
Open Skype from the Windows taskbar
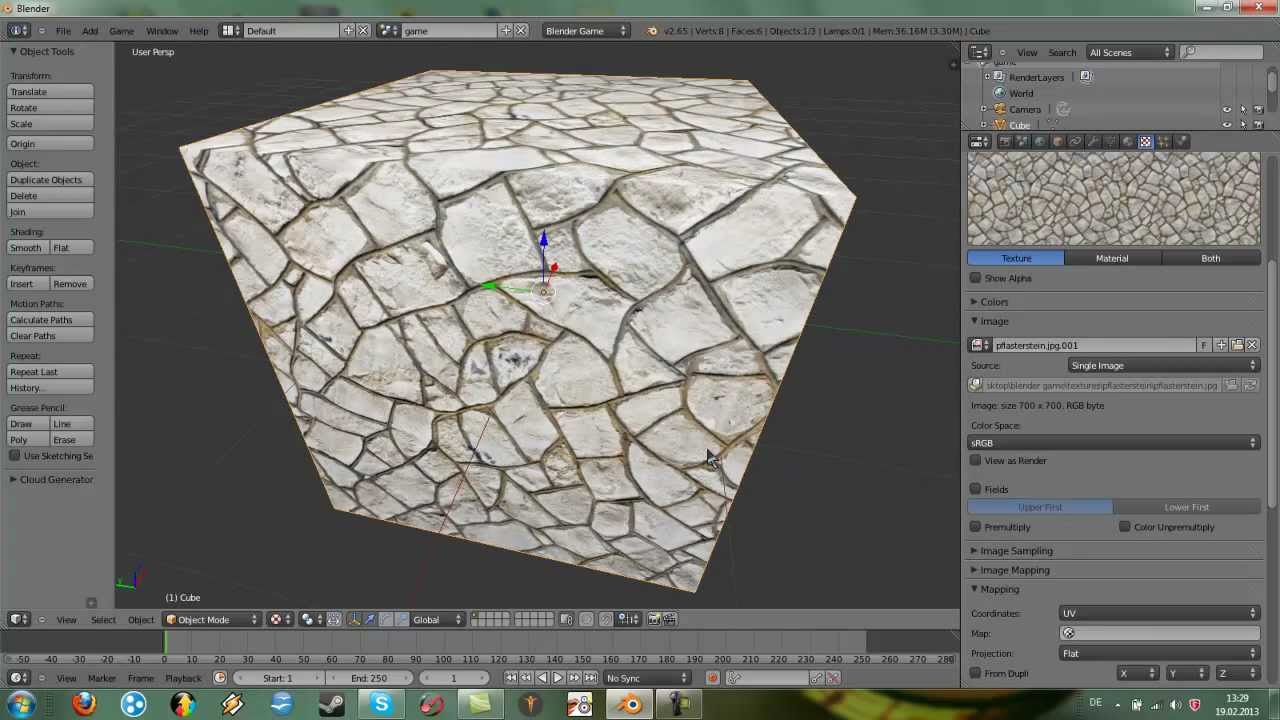pyautogui.click(x=381, y=705)
